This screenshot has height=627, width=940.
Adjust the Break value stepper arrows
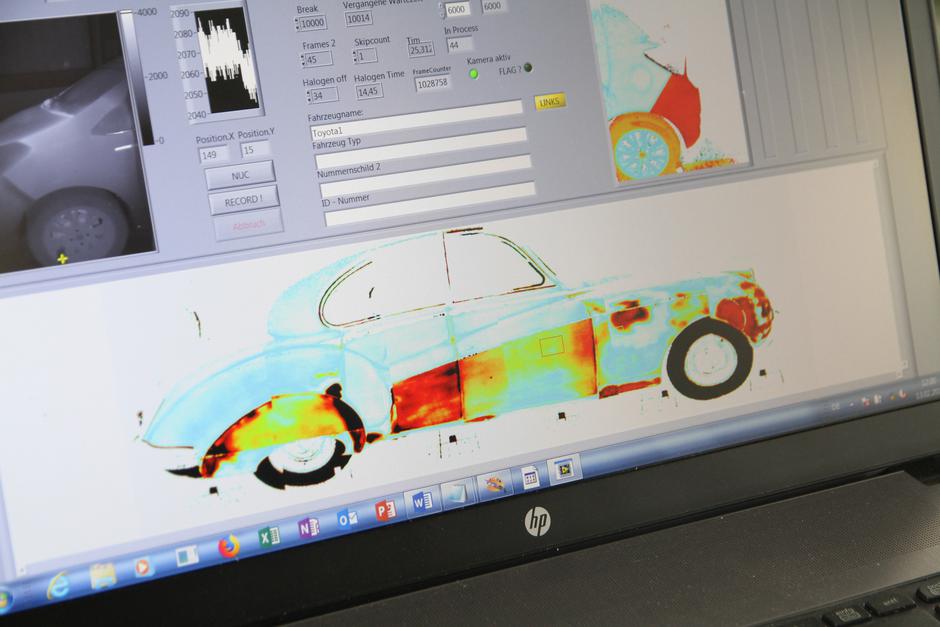298,24
